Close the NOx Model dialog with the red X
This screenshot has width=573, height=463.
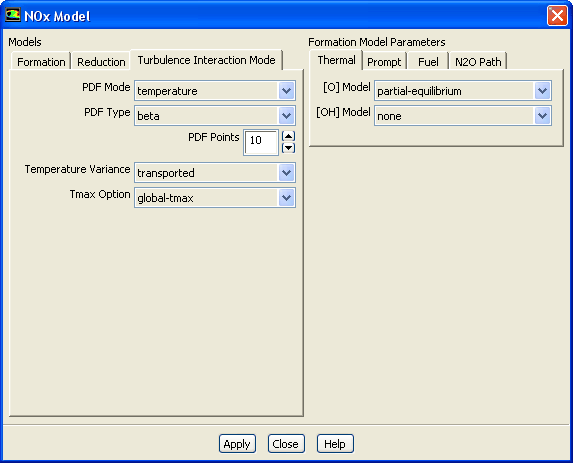pos(557,16)
